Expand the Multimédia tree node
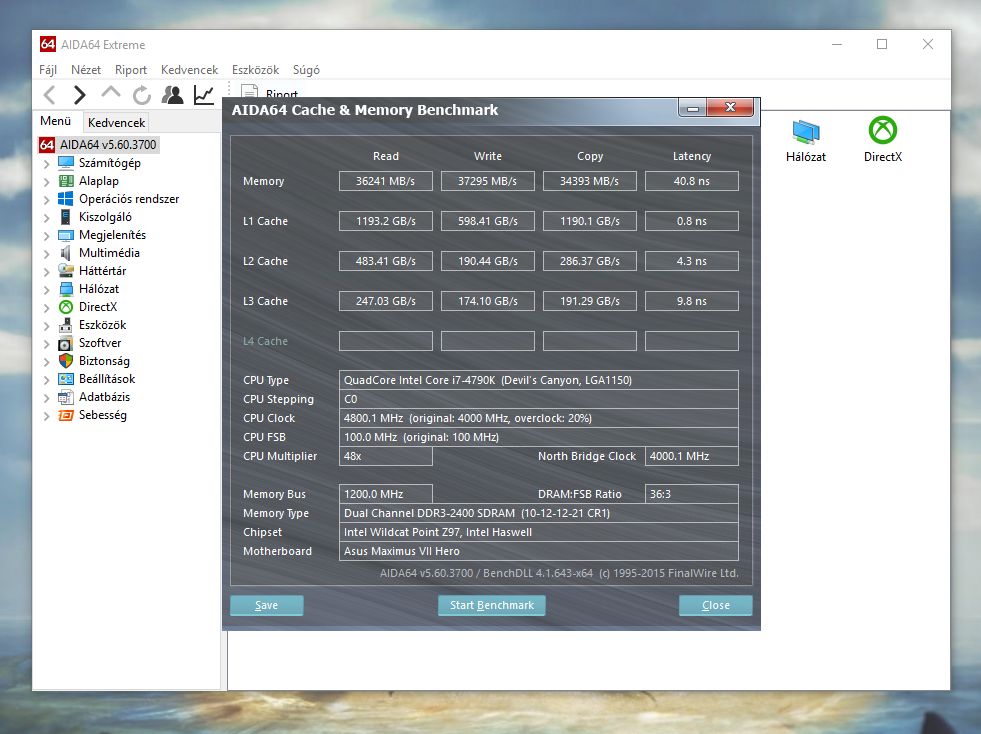 pos(46,254)
